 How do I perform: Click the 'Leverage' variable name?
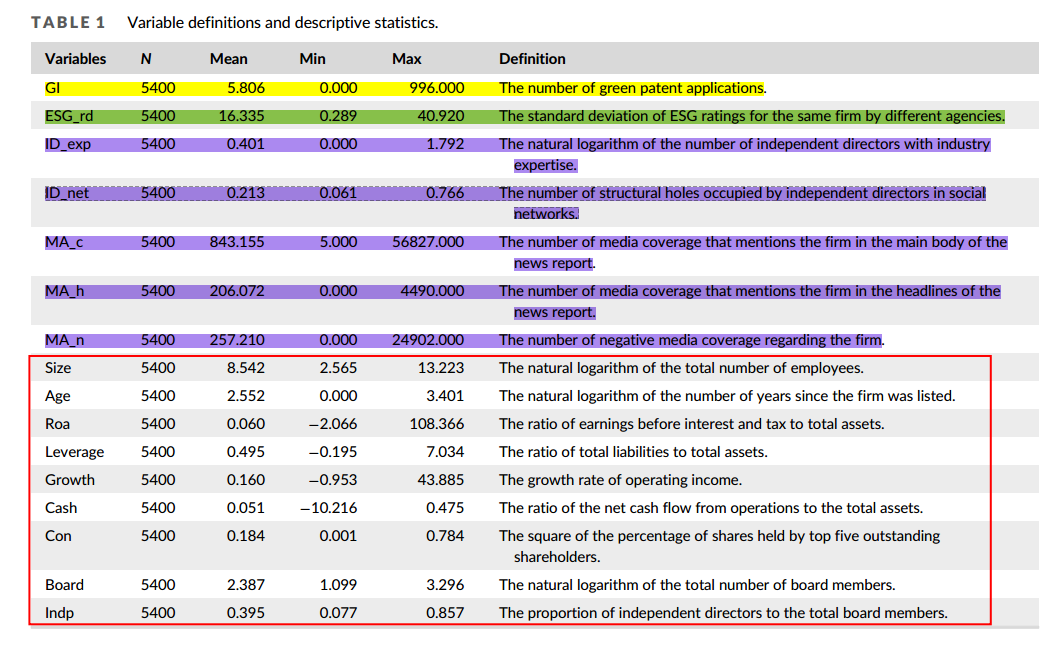point(75,452)
